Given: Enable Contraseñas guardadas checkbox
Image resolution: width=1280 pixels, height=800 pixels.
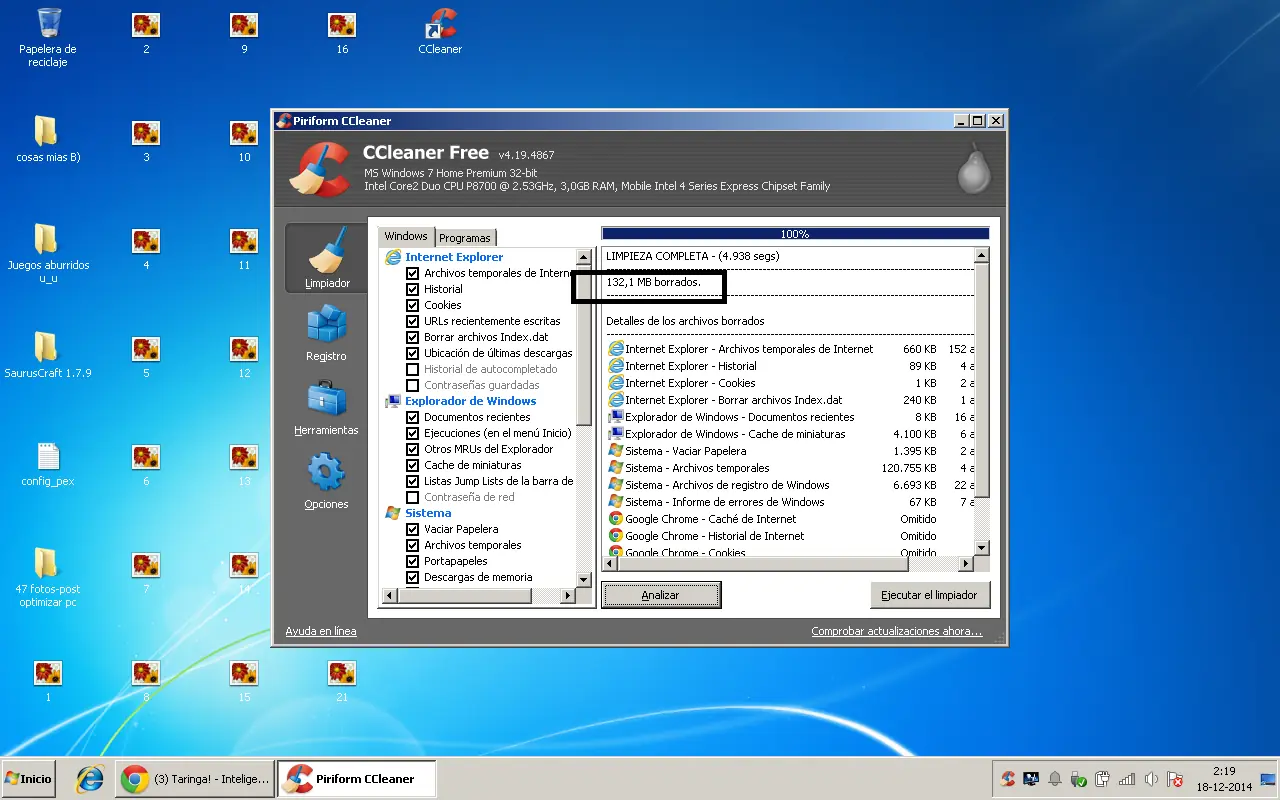Looking at the screenshot, I should pyautogui.click(x=412, y=385).
